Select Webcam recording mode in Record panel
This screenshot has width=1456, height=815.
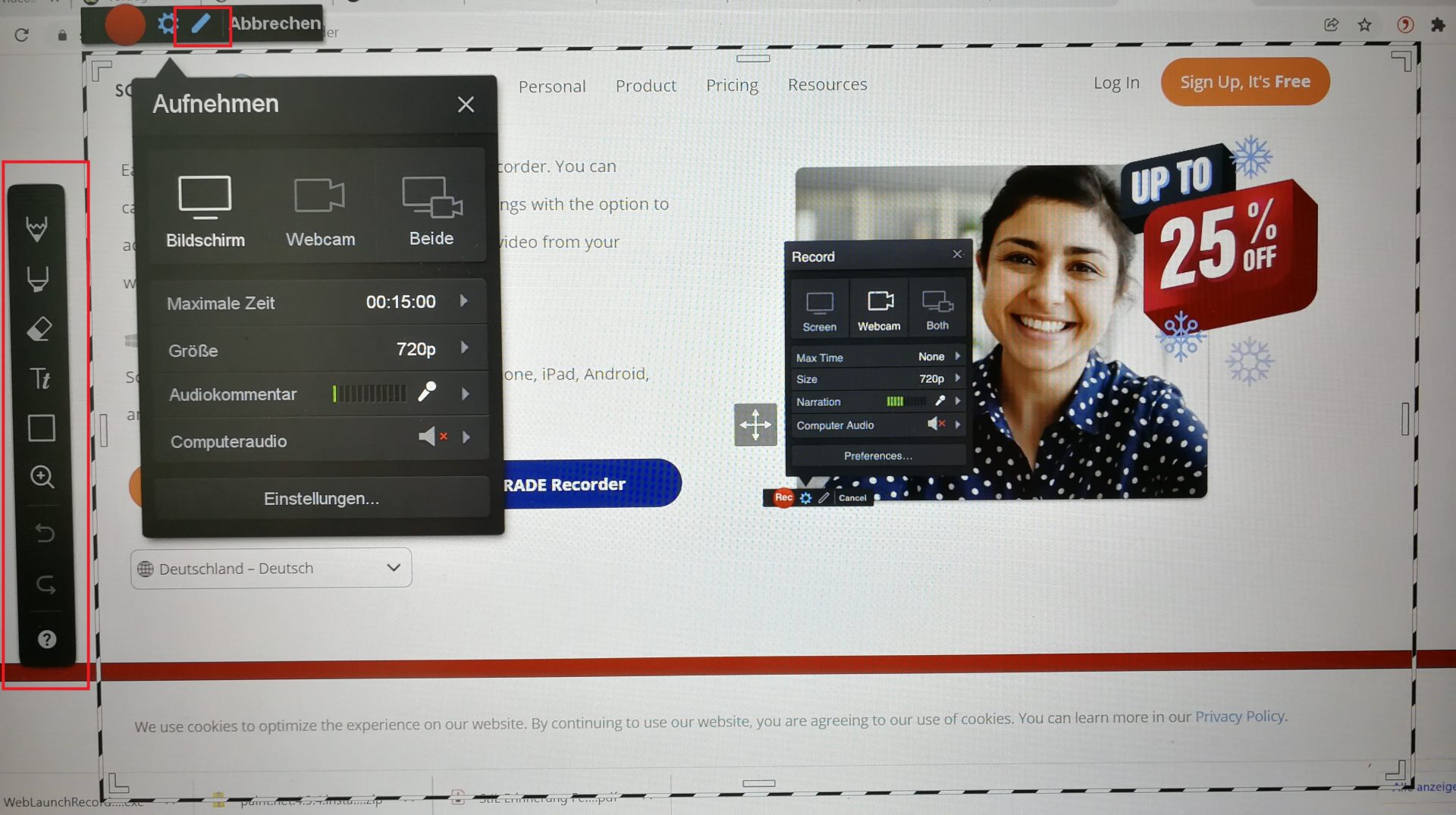878,308
